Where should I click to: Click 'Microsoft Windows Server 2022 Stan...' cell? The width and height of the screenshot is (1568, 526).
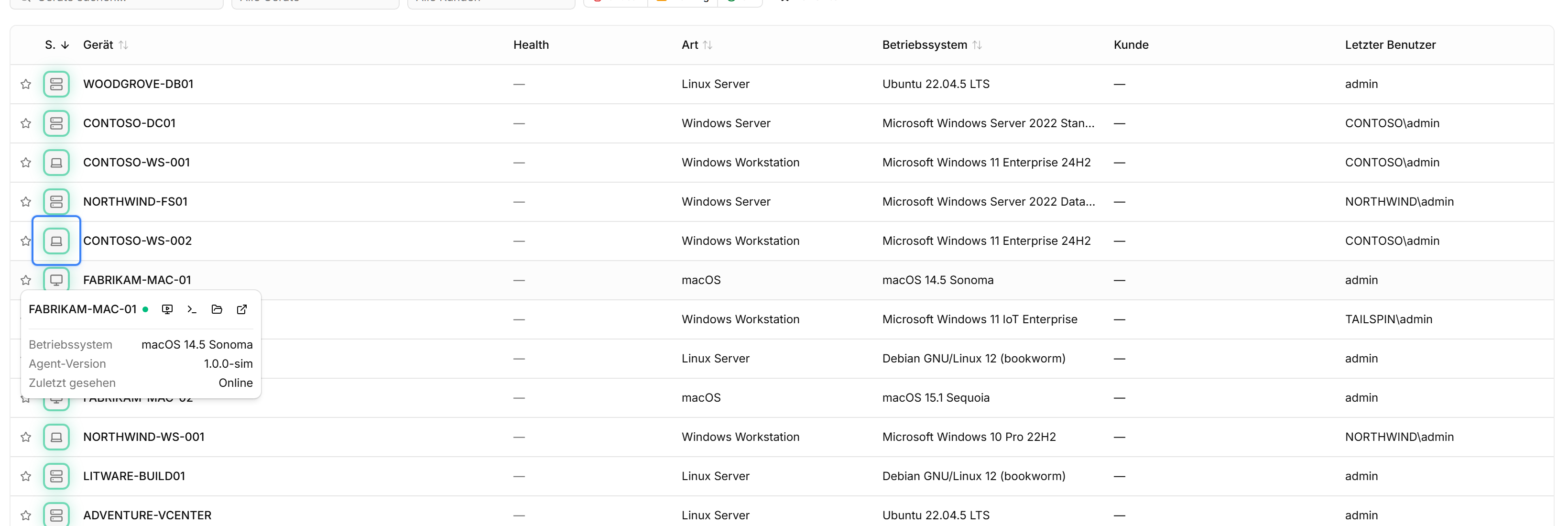click(989, 123)
